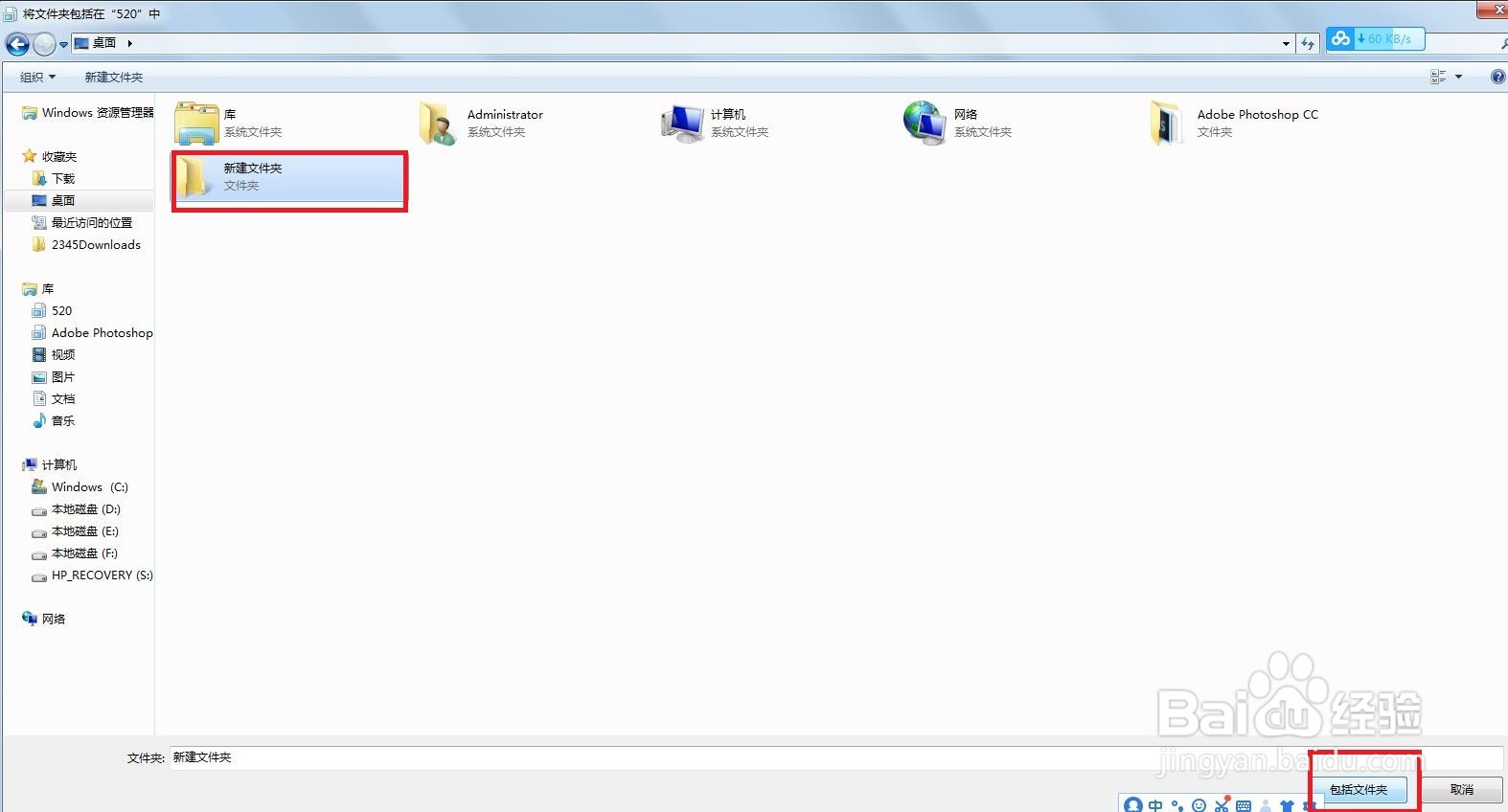Open 本地磁盘 (F:) in sidebar
The width and height of the screenshot is (1508, 812).
point(75,553)
